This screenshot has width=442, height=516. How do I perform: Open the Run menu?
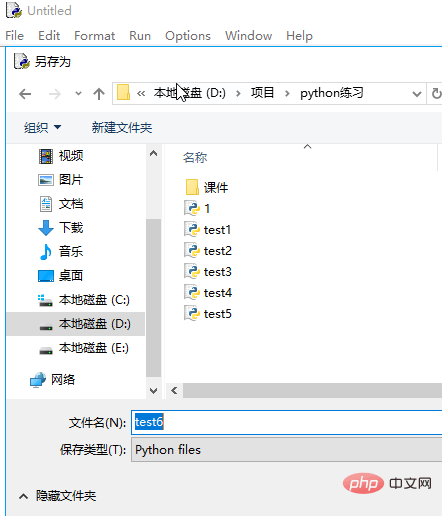140,36
